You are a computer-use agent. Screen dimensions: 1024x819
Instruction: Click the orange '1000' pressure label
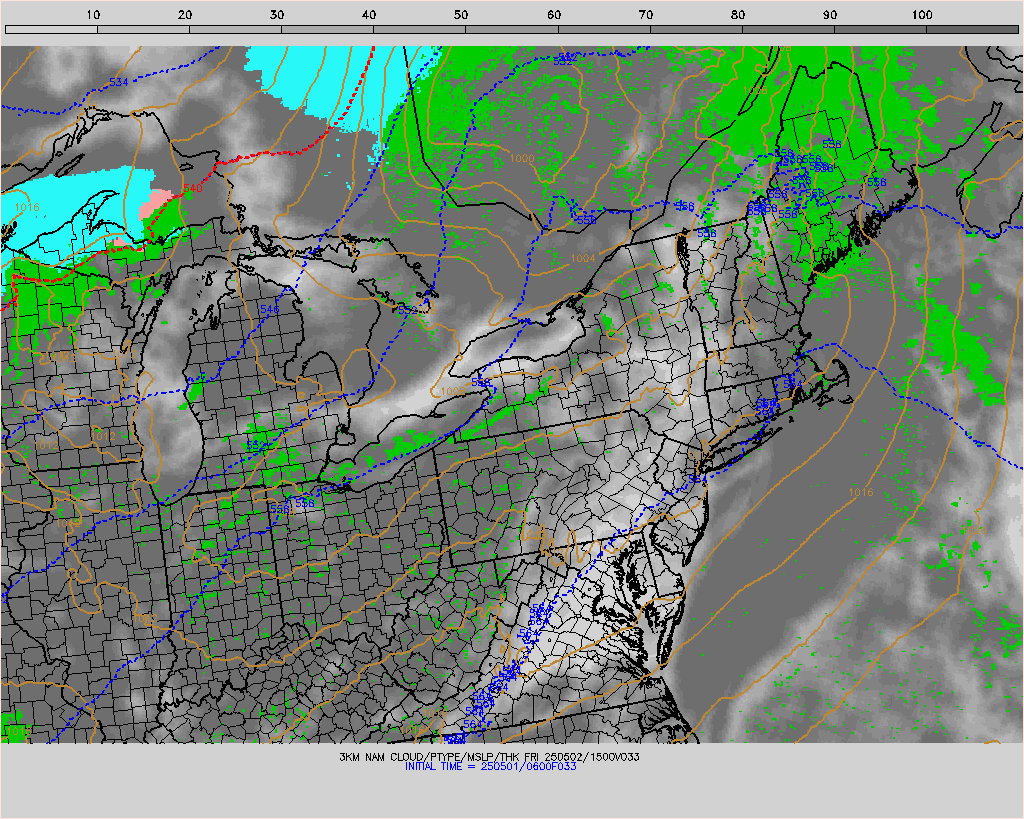[x=522, y=158]
